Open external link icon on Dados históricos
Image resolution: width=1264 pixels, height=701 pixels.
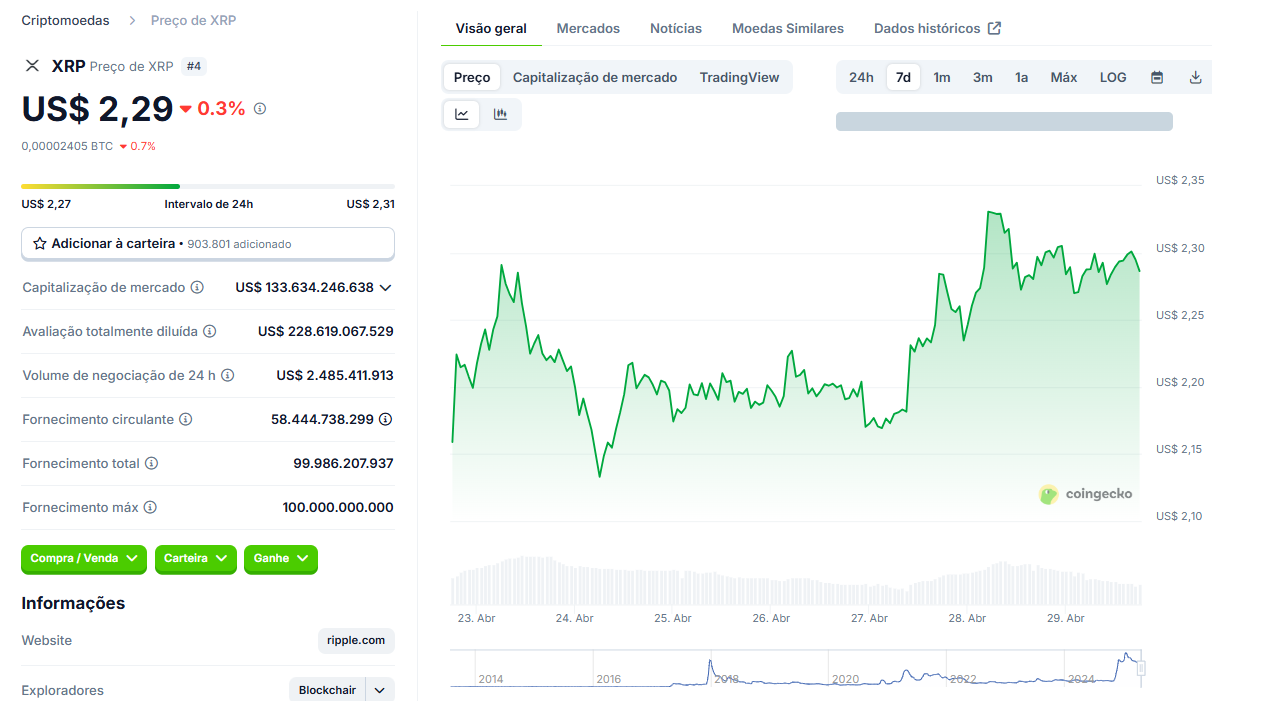tap(994, 28)
